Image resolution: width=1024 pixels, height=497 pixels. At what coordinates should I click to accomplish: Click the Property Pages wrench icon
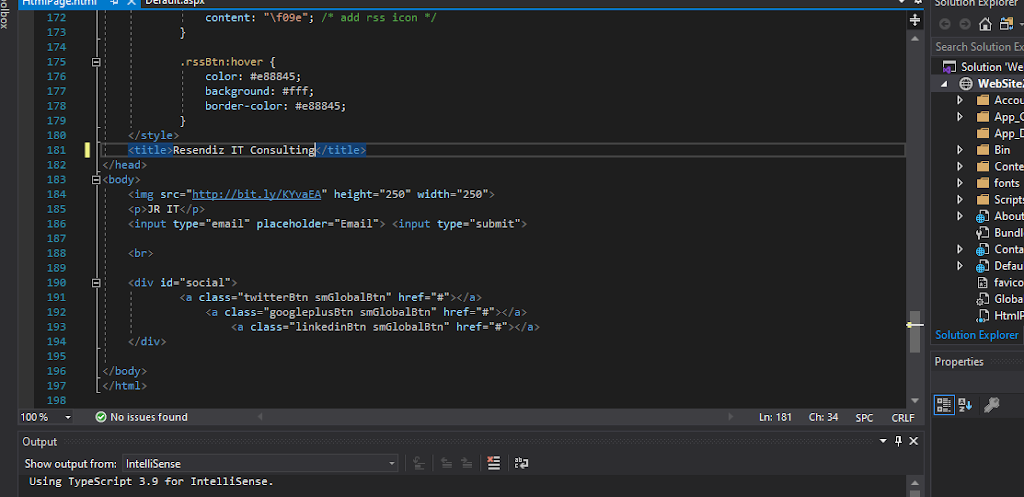pos(991,405)
